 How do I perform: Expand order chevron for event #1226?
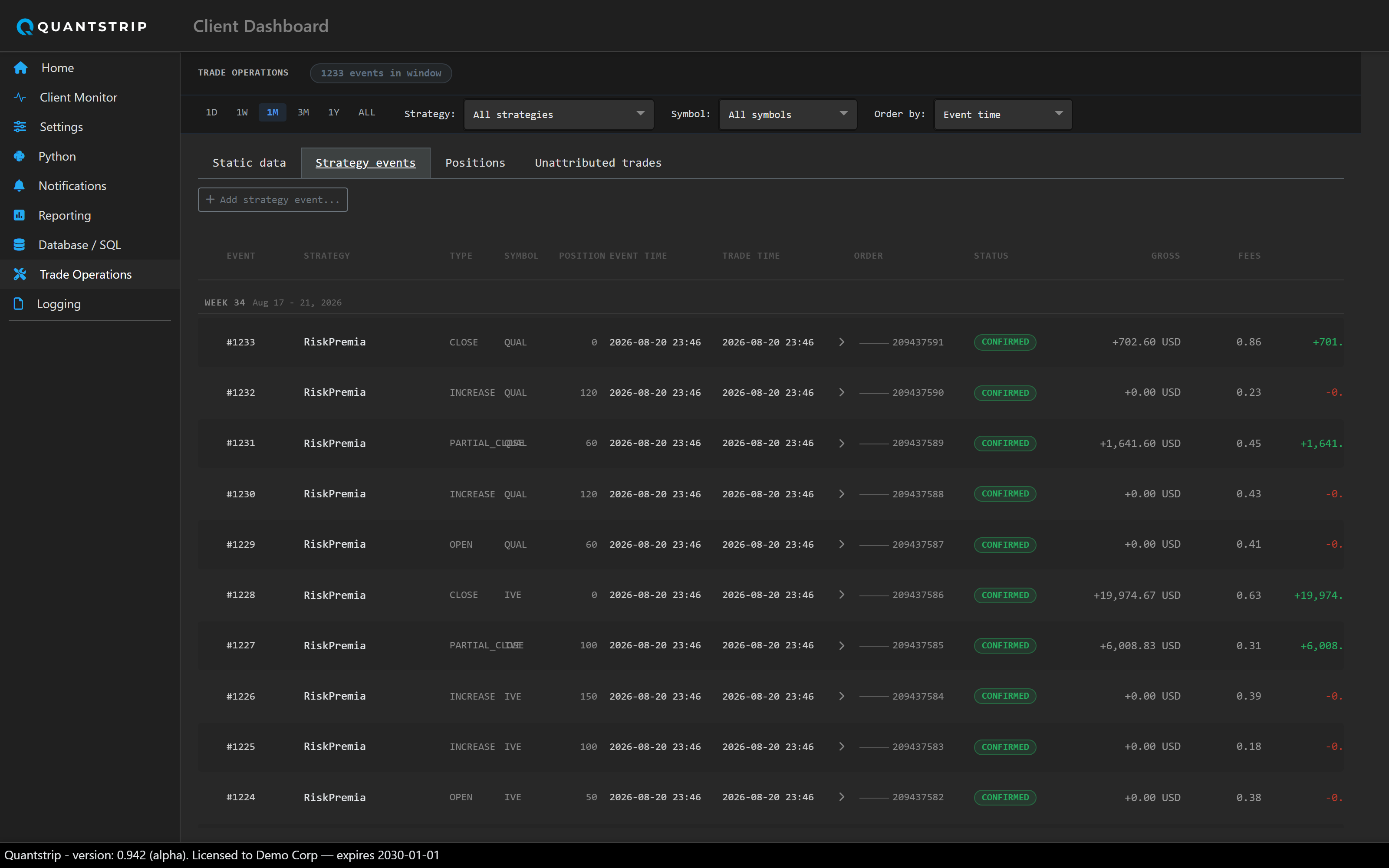[842, 696]
